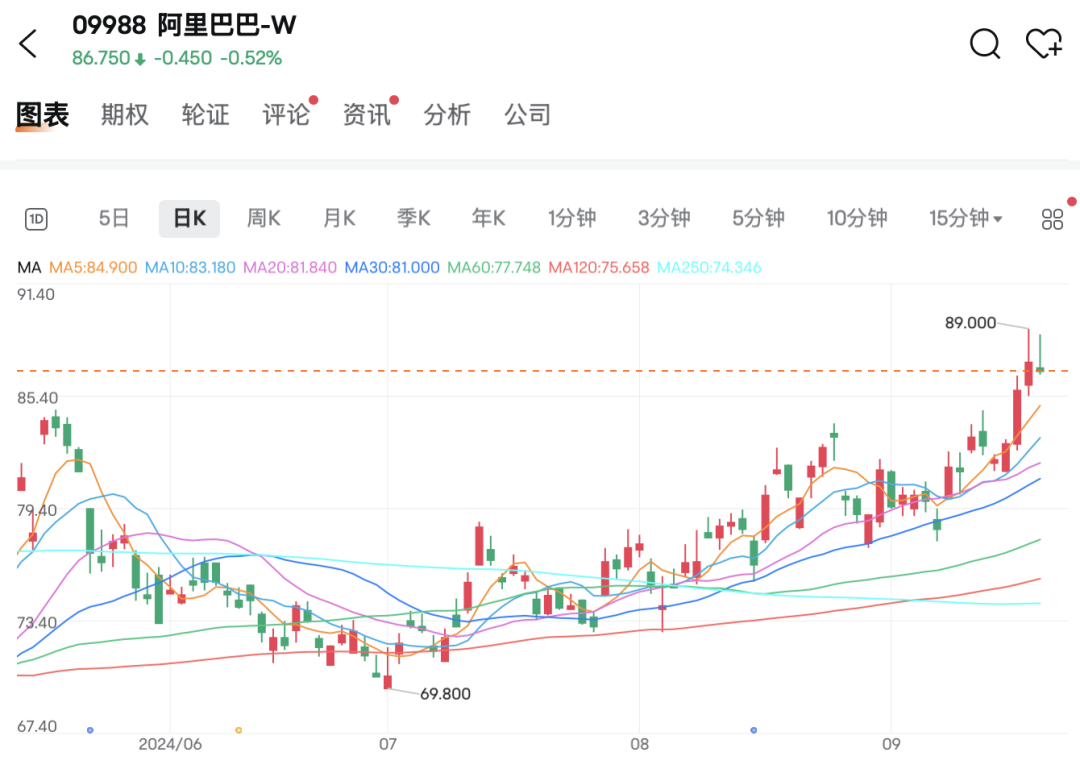This screenshot has width=1080, height=769.
Task: Click the 79.40 price axis label
Action: (x=37, y=511)
